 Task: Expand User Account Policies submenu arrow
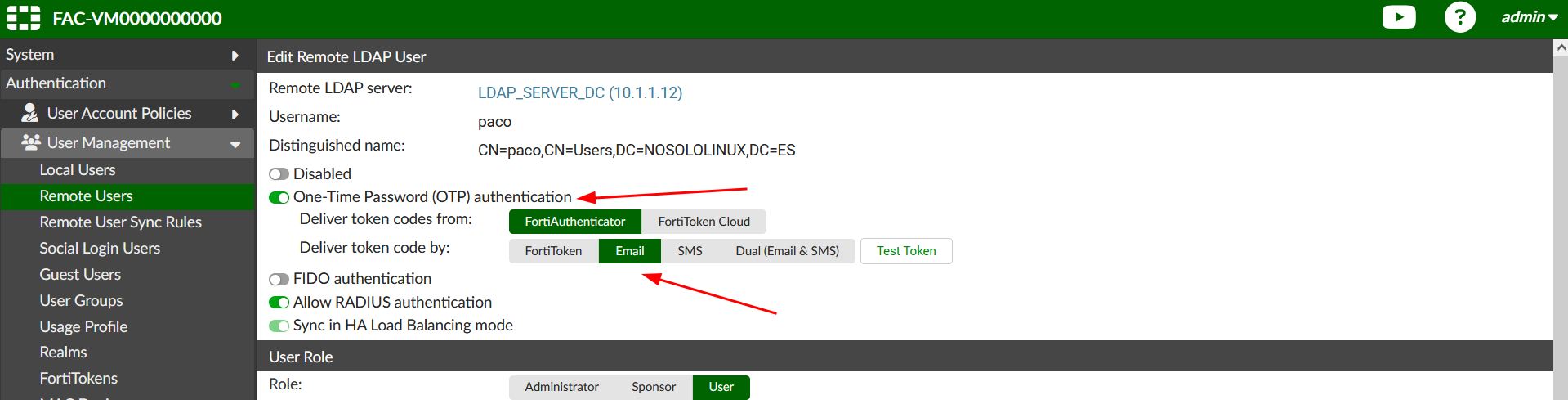[235, 114]
